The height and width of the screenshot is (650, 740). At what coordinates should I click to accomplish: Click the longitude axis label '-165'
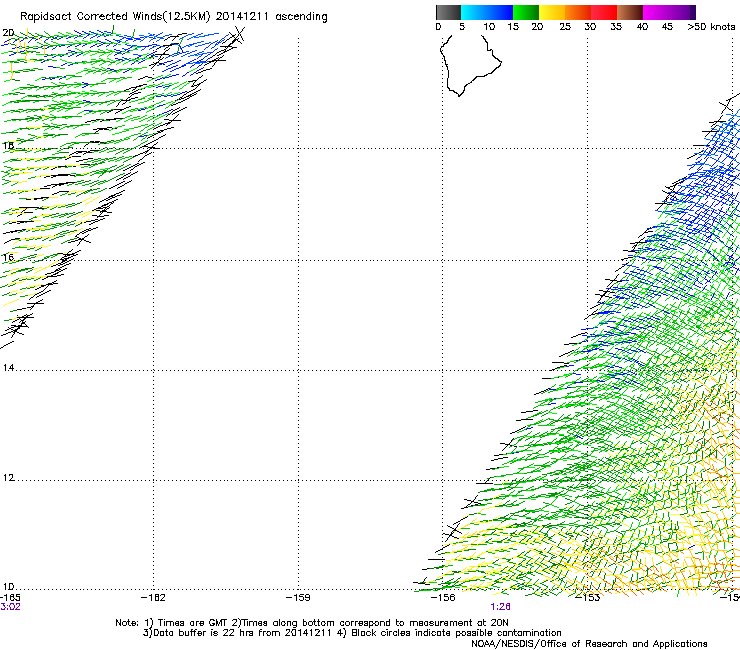click(x=10, y=598)
